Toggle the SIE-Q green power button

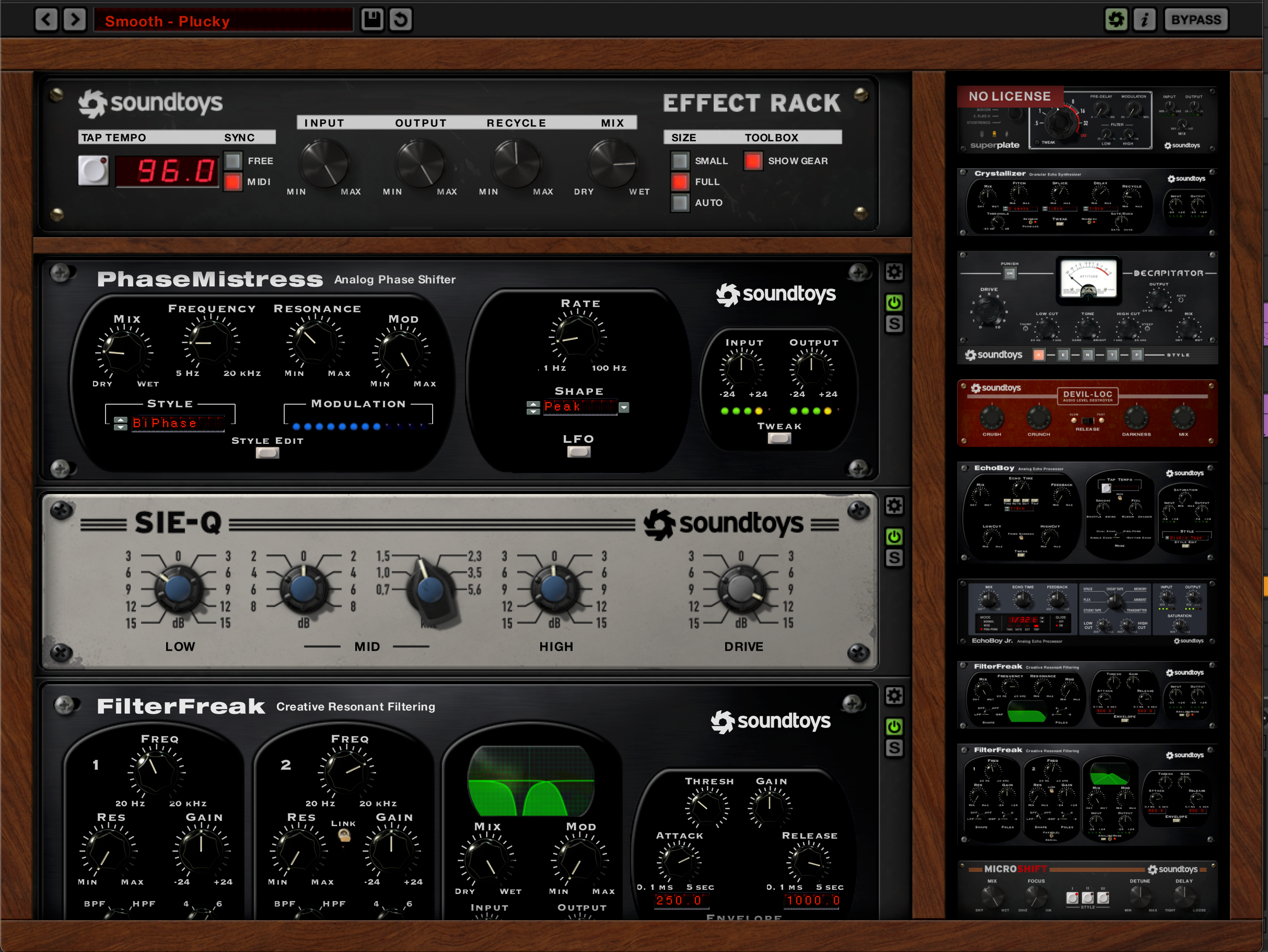point(894,537)
